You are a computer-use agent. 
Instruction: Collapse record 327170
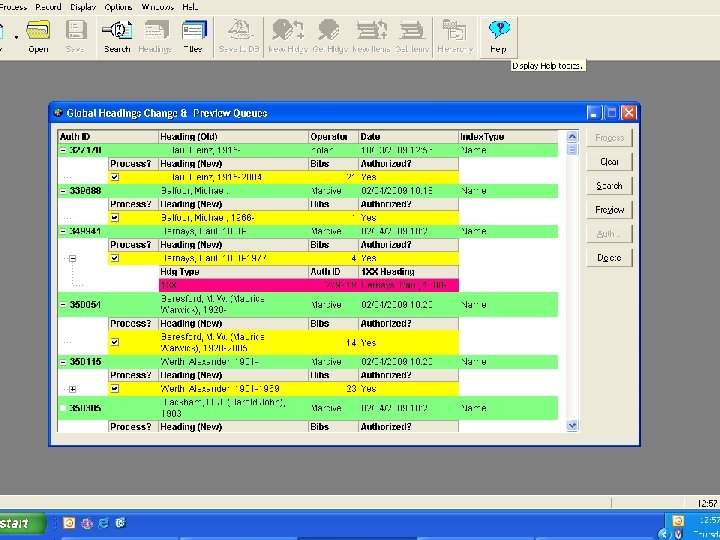pyautogui.click(x=63, y=150)
